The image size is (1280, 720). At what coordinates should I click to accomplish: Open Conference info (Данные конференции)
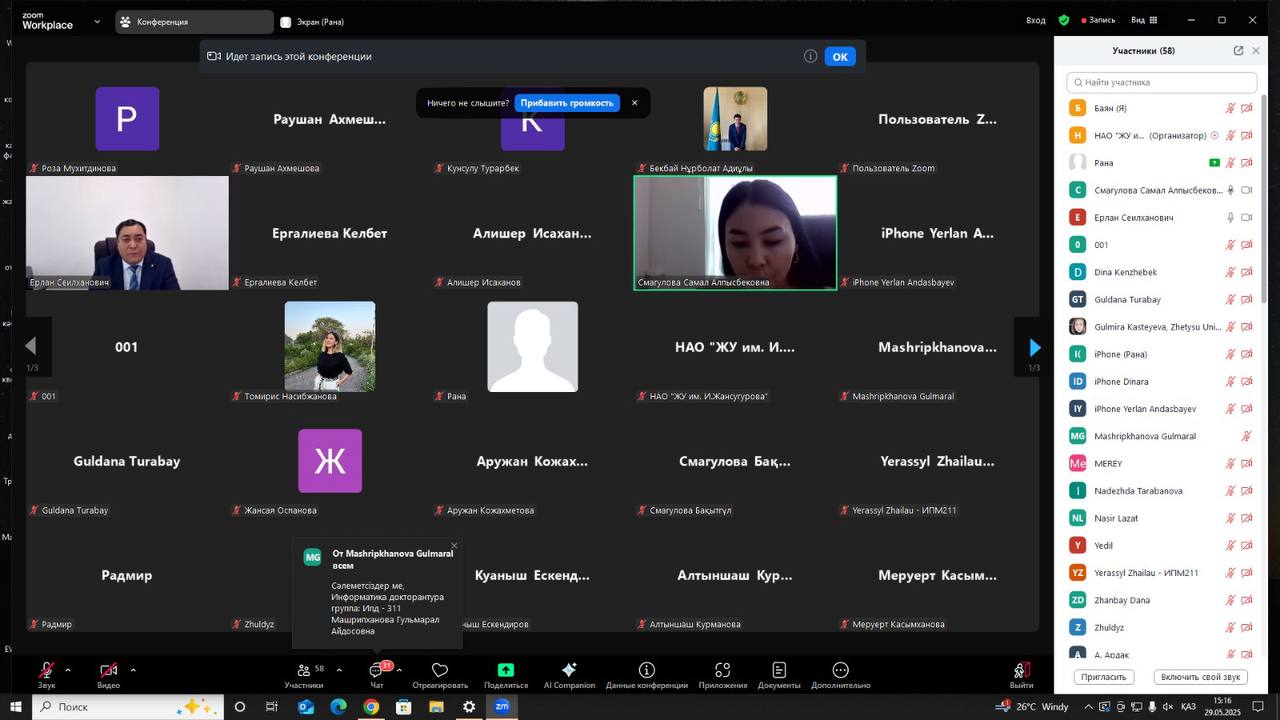[646, 675]
